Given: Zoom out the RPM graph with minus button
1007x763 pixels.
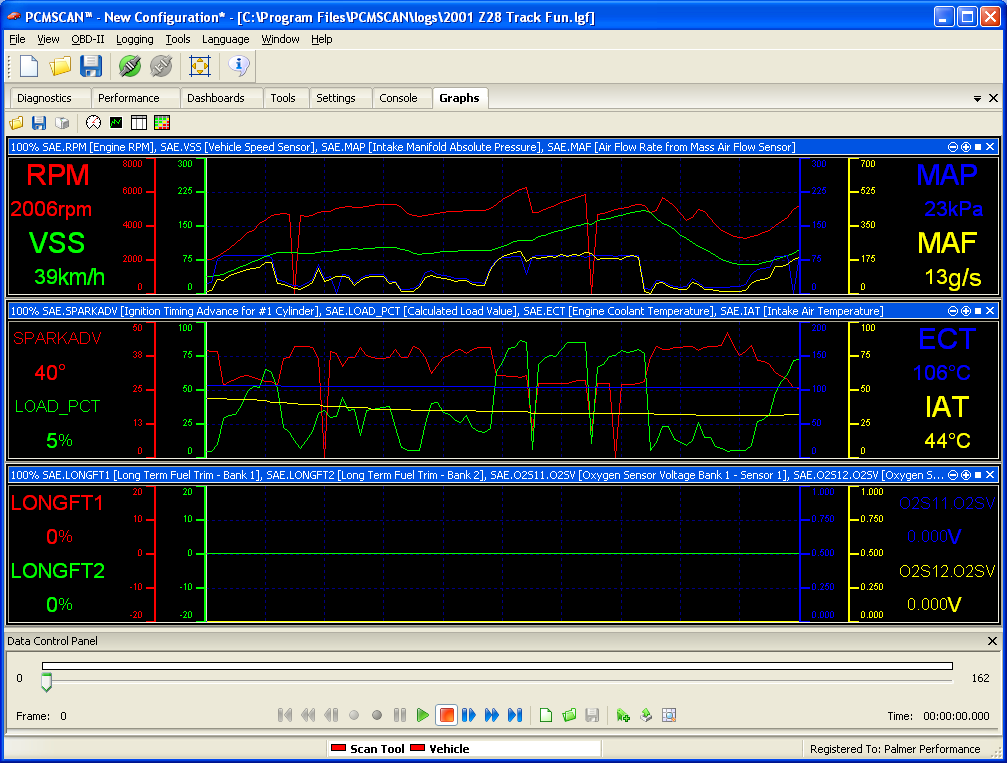Looking at the screenshot, I should click(x=953, y=147).
